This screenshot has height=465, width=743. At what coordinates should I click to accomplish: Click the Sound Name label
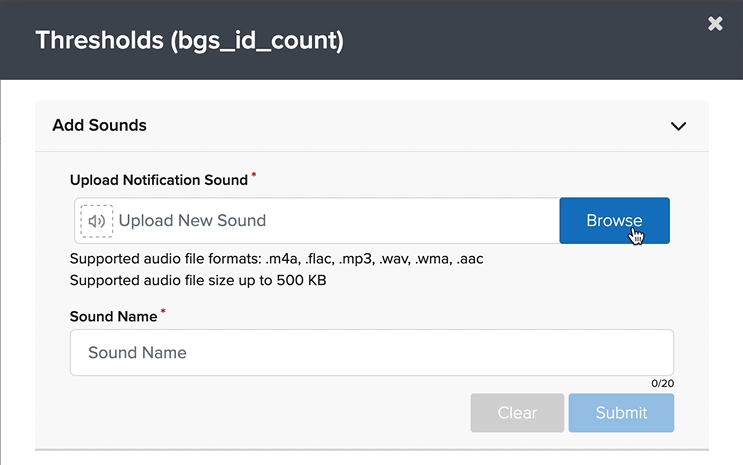coord(113,317)
